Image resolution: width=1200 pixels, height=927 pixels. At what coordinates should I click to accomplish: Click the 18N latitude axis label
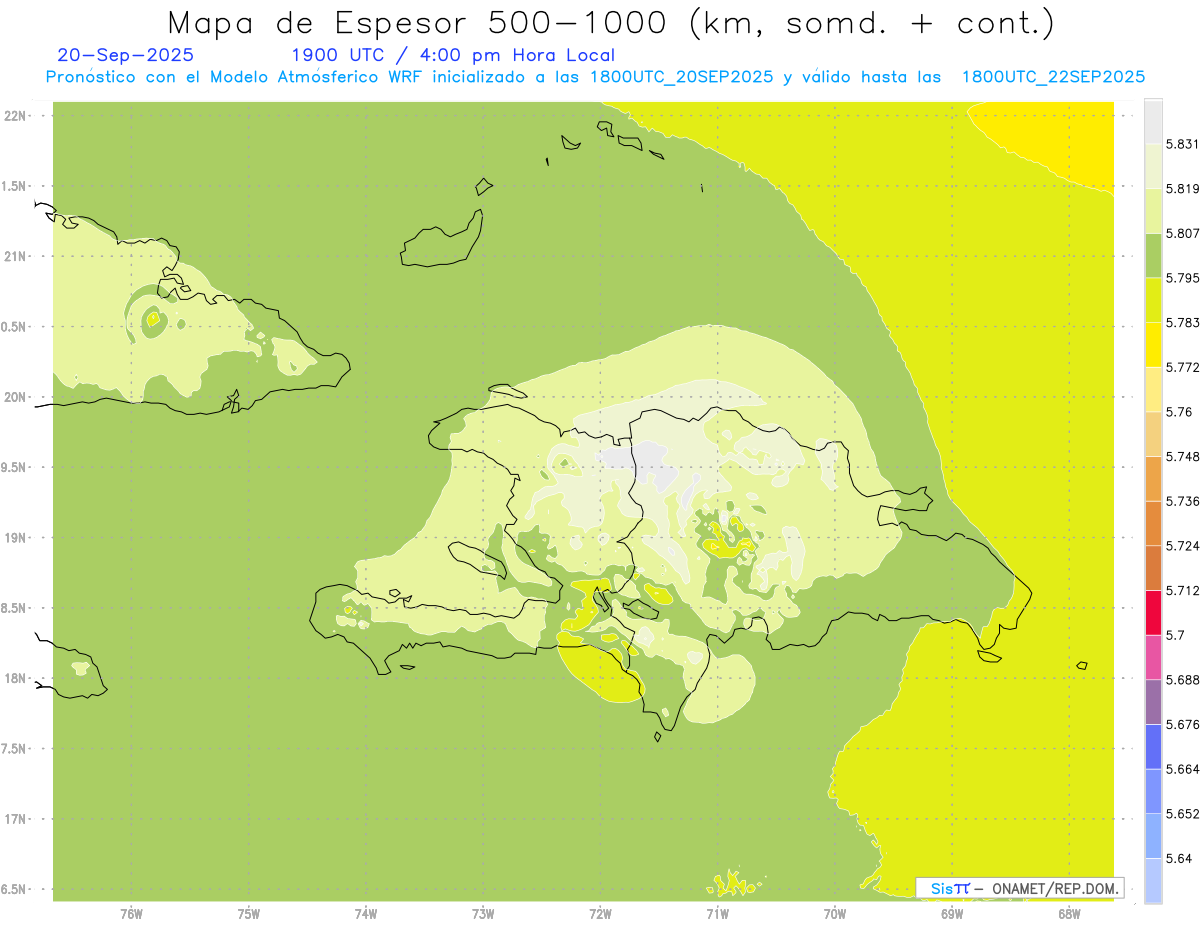click(17, 678)
